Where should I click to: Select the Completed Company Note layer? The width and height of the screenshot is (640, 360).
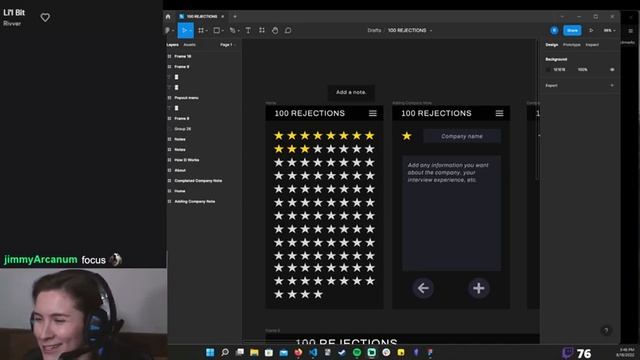pos(198,181)
